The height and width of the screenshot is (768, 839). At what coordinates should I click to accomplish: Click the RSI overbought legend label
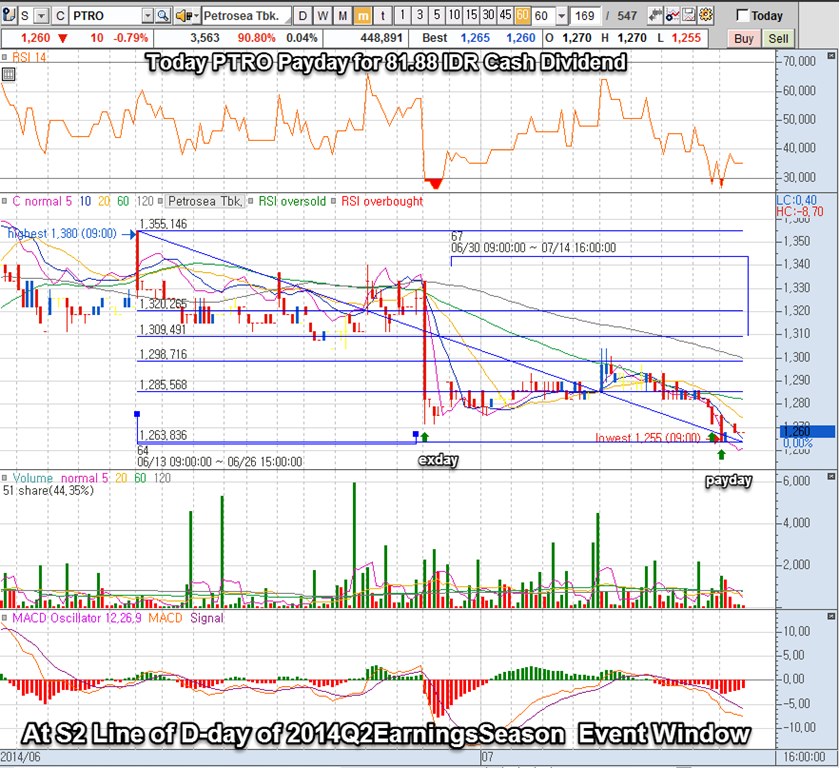click(x=382, y=201)
